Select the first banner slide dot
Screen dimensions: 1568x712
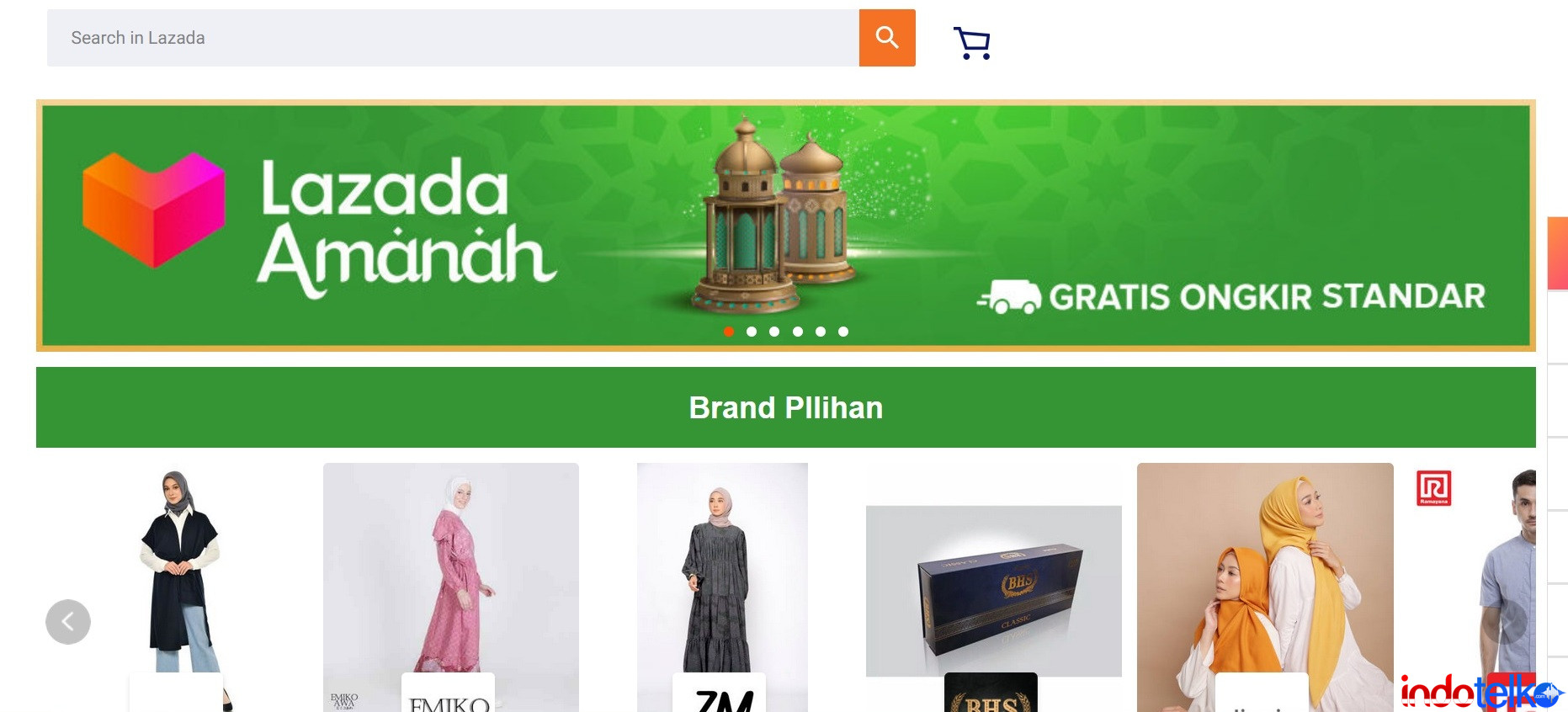(x=729, y=332)
